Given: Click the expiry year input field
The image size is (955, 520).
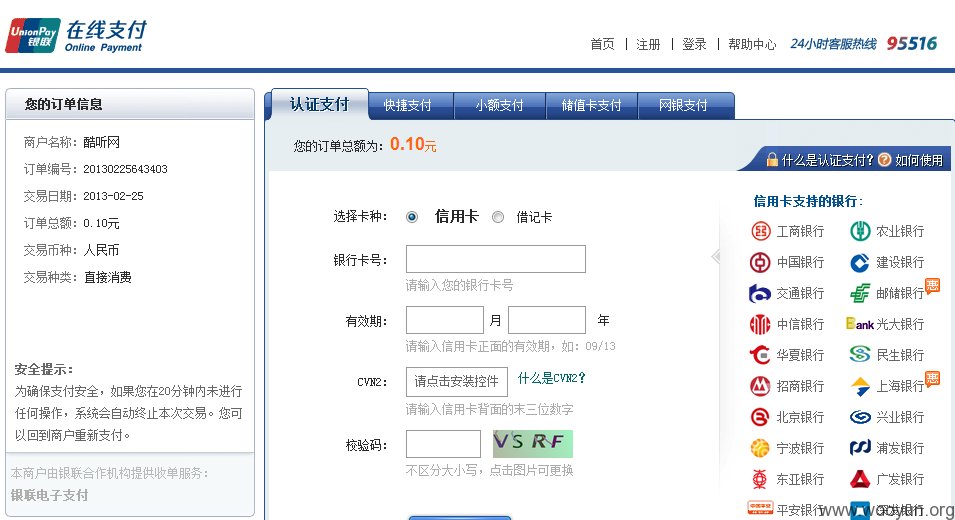Looking at the screenshot, I should [x=547, y=320].
